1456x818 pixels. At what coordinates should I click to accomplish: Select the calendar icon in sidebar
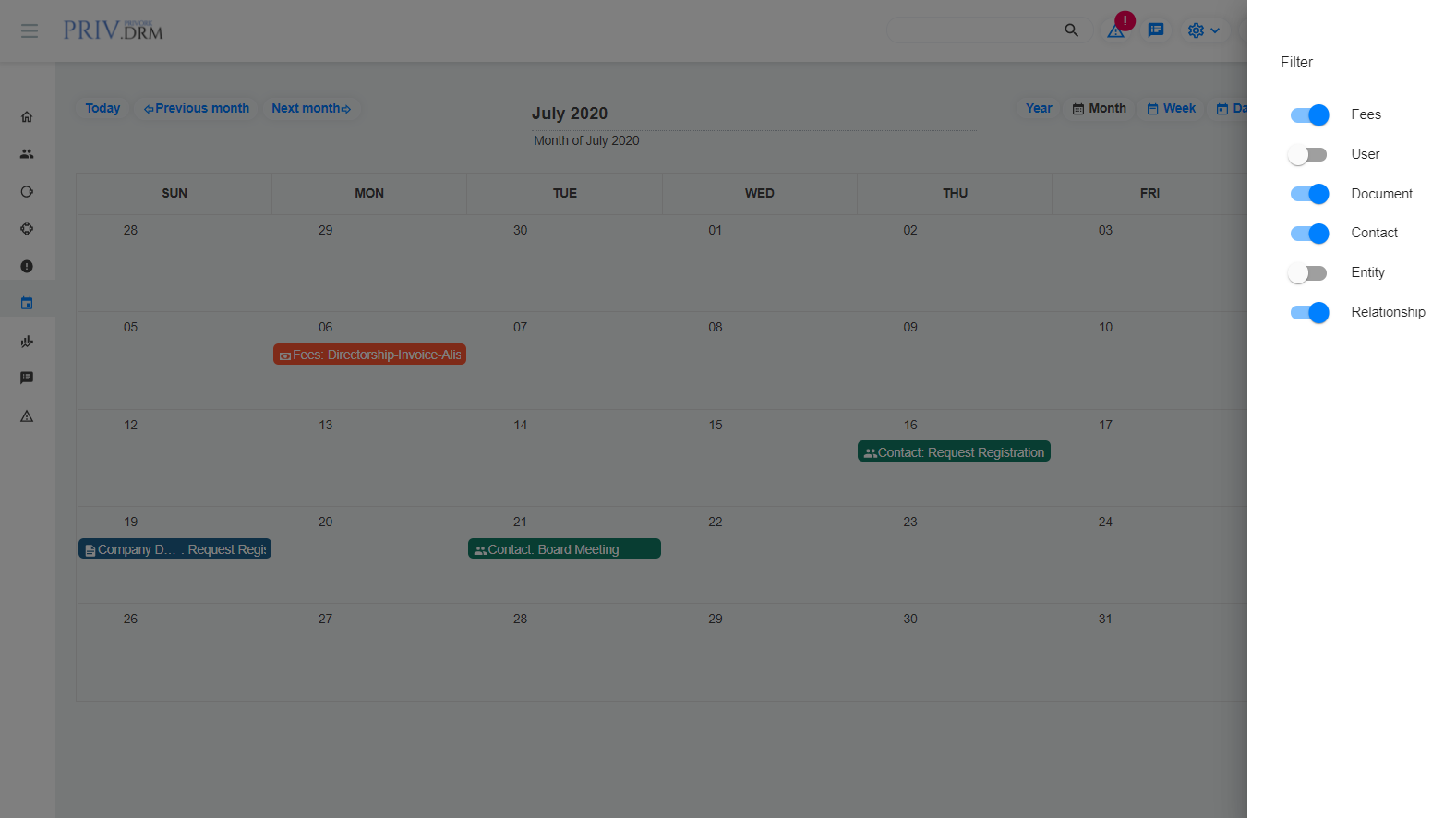(x=27, y=303)
